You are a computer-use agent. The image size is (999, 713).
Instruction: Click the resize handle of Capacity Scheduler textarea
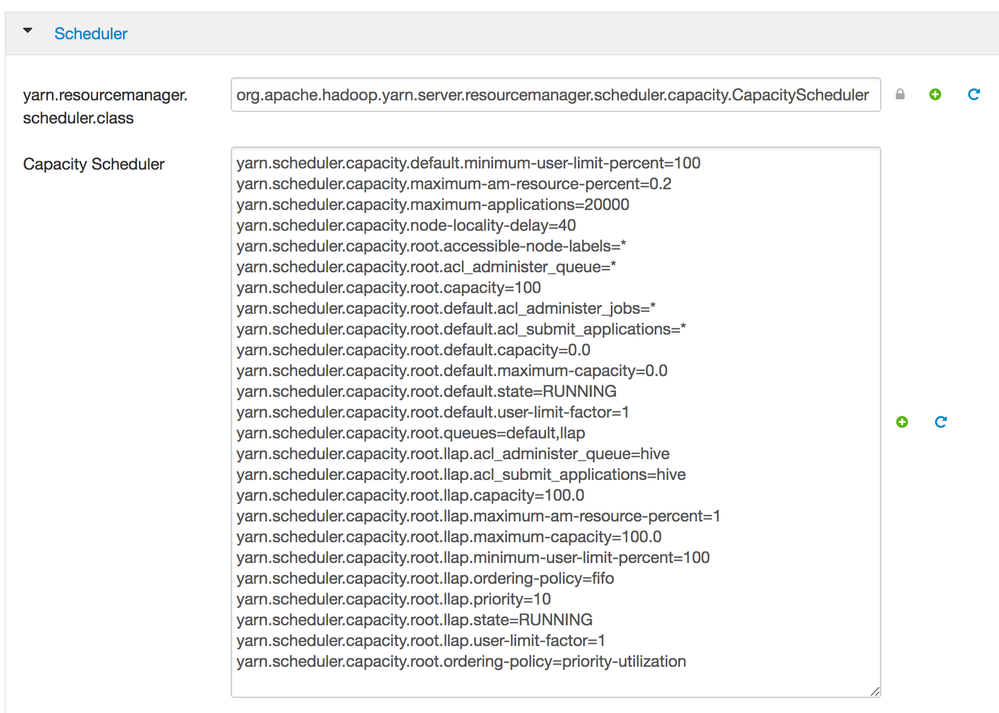click(x=875, y=691)
